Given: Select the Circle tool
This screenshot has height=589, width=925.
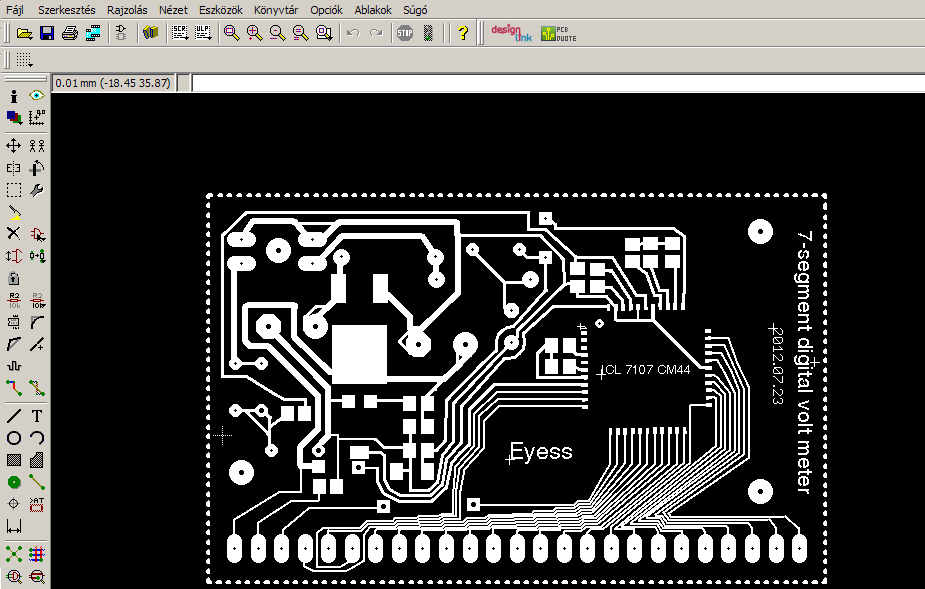Looking at the screenshot, I should coord(14,438).
